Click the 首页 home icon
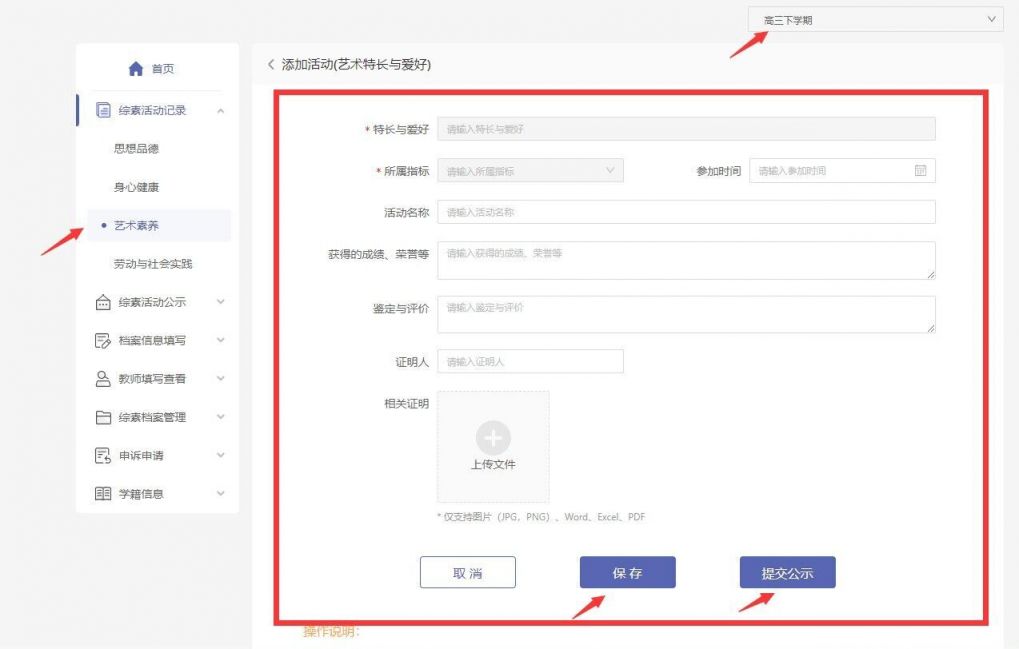 click(135, 68)
